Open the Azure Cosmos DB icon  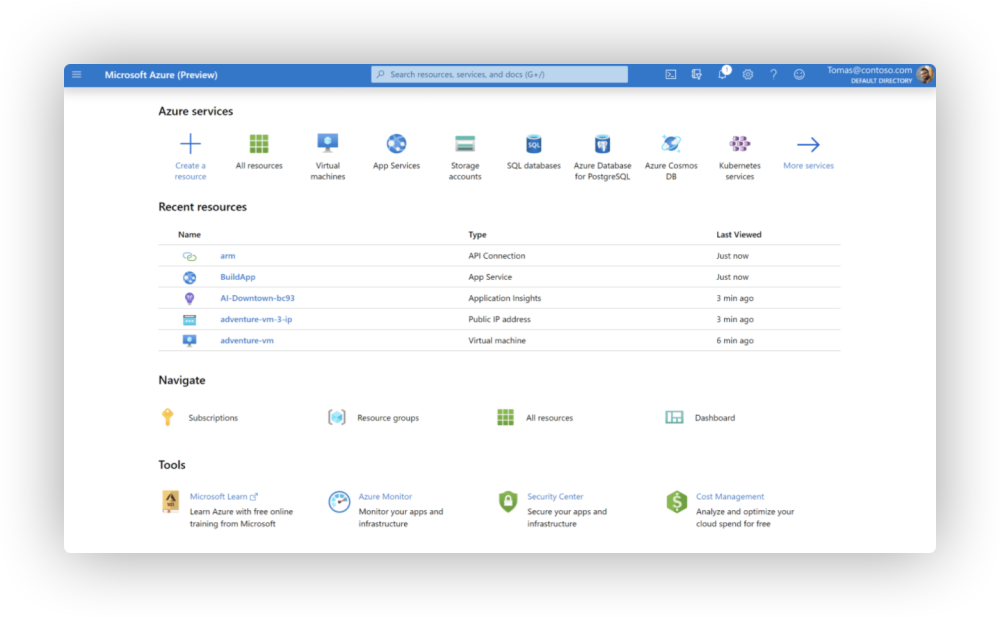pyautogui.click(x=671, y=144)
